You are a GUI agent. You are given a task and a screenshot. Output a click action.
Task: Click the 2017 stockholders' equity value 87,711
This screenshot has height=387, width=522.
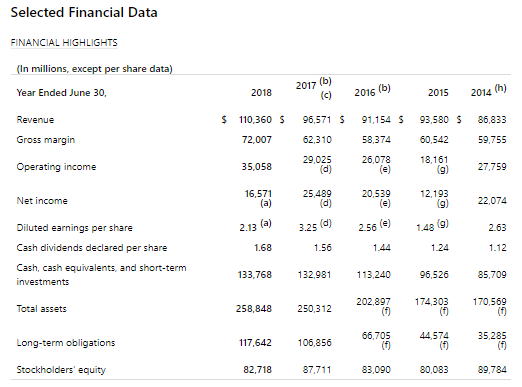coord(317,370)
